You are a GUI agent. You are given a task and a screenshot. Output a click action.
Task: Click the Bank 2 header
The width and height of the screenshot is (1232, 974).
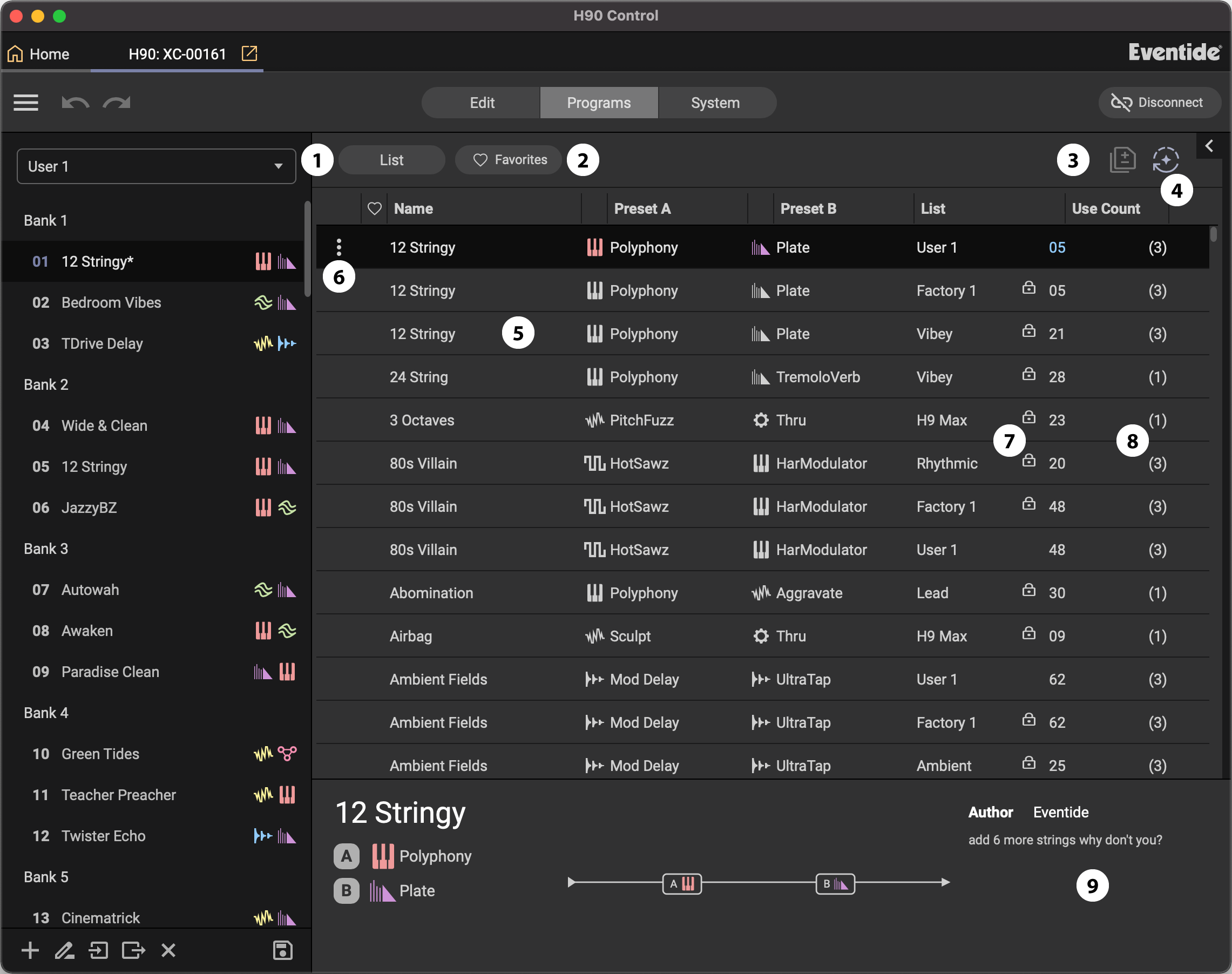pyautogui.click(x=45, y=384)
